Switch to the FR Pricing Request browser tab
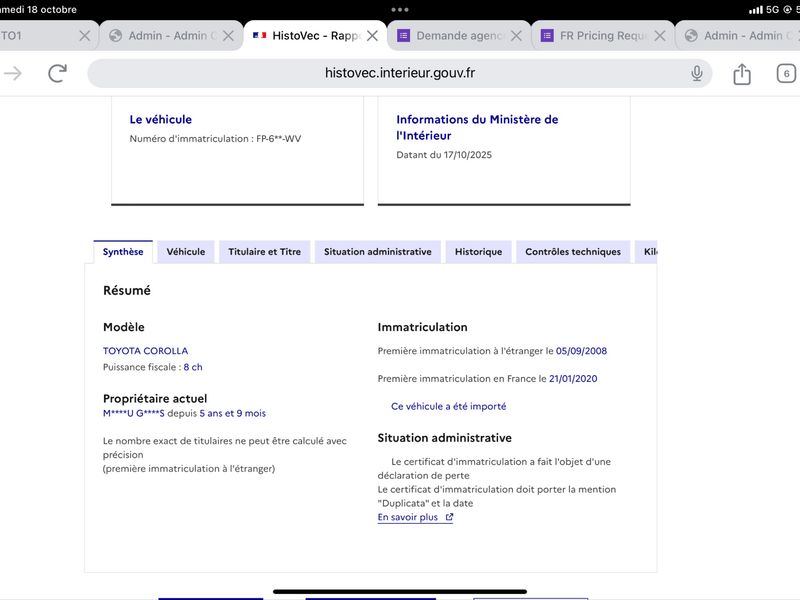Image resolution: width=800 pixels, height=600 pixels. click(x=598, y=35)
